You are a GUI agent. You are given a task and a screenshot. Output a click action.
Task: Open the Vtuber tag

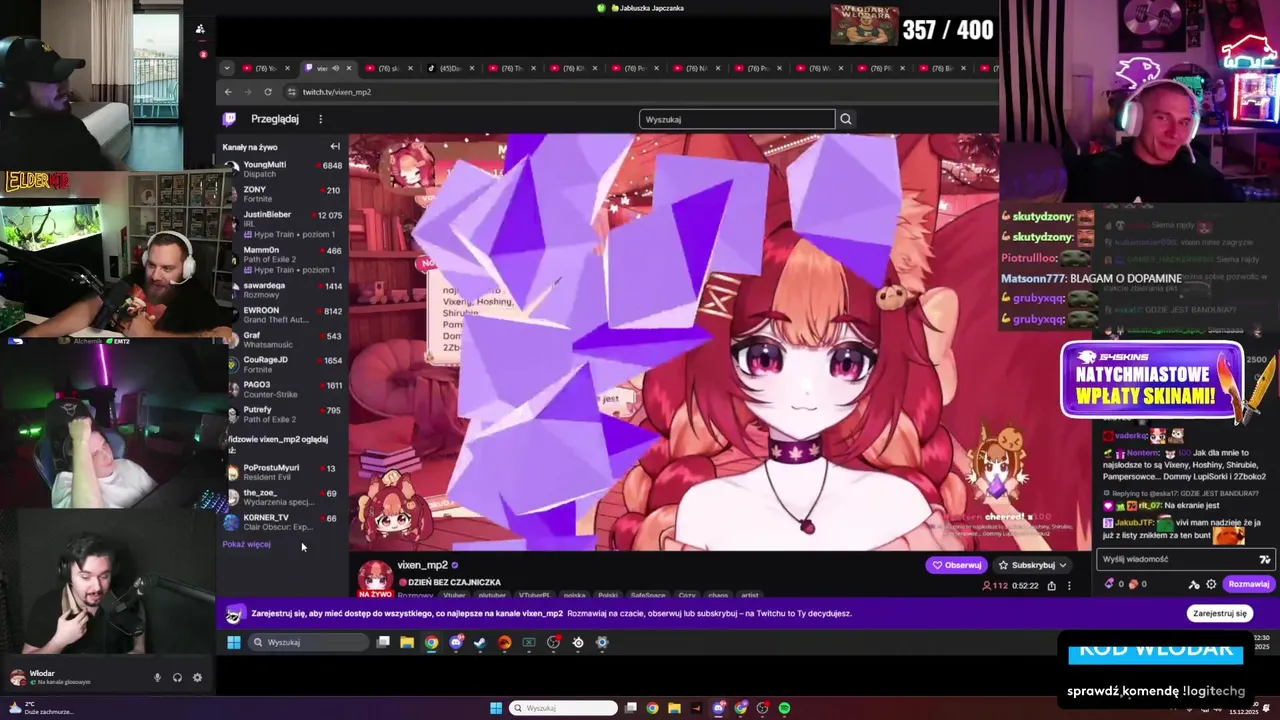(x=455, y=595)
